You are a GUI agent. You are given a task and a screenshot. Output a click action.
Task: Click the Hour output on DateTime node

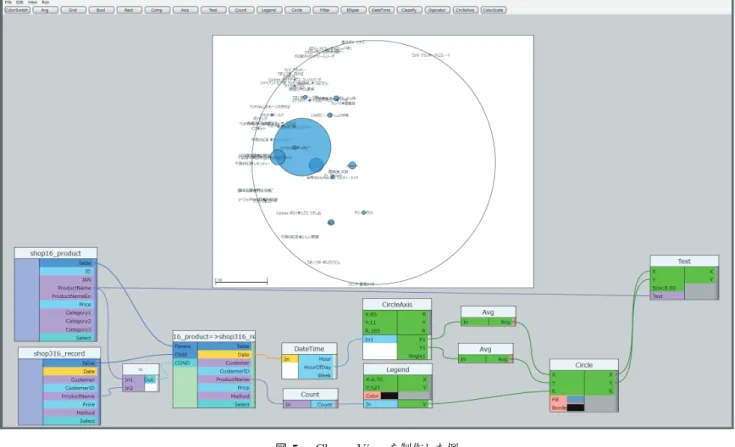317,359
